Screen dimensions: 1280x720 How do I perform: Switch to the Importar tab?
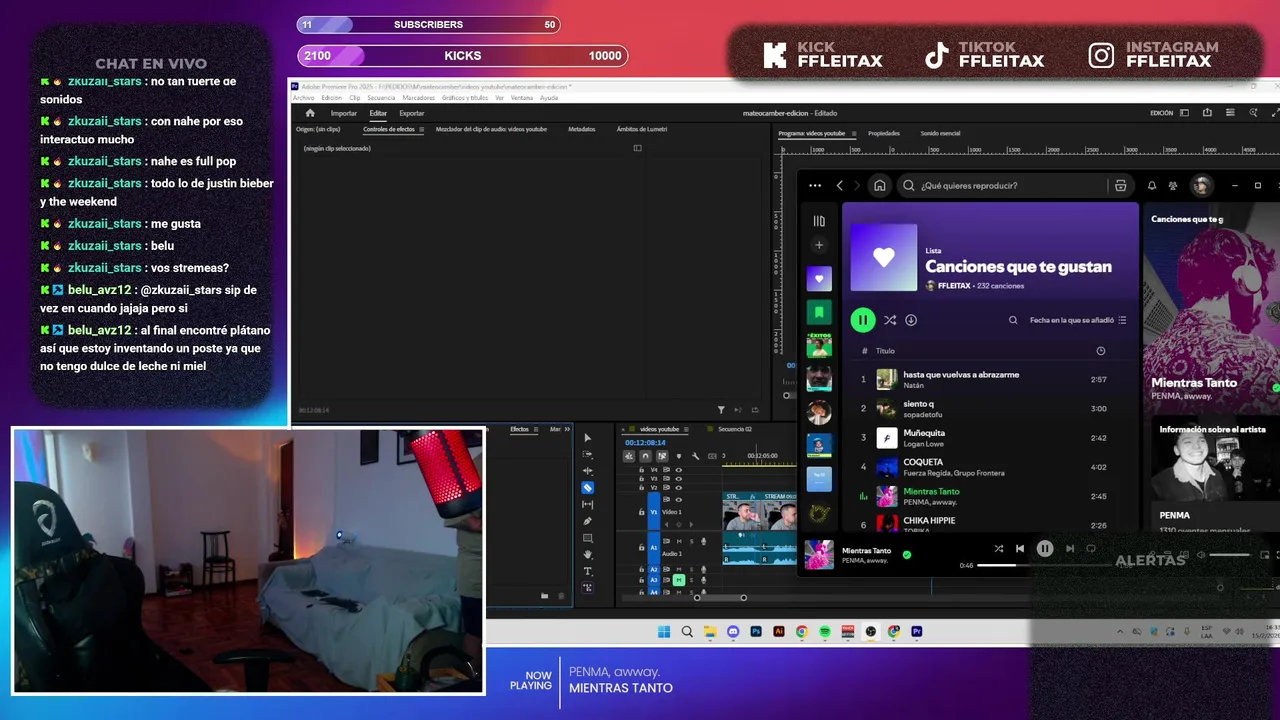343,113
